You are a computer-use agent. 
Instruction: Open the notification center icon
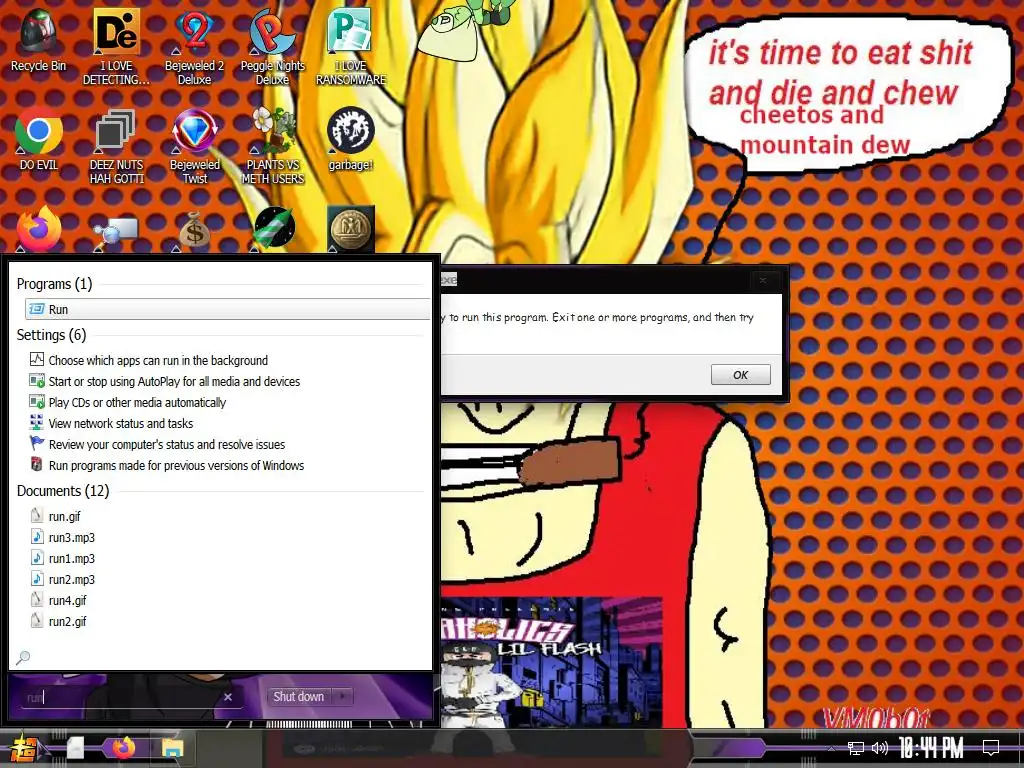[991, 748]
